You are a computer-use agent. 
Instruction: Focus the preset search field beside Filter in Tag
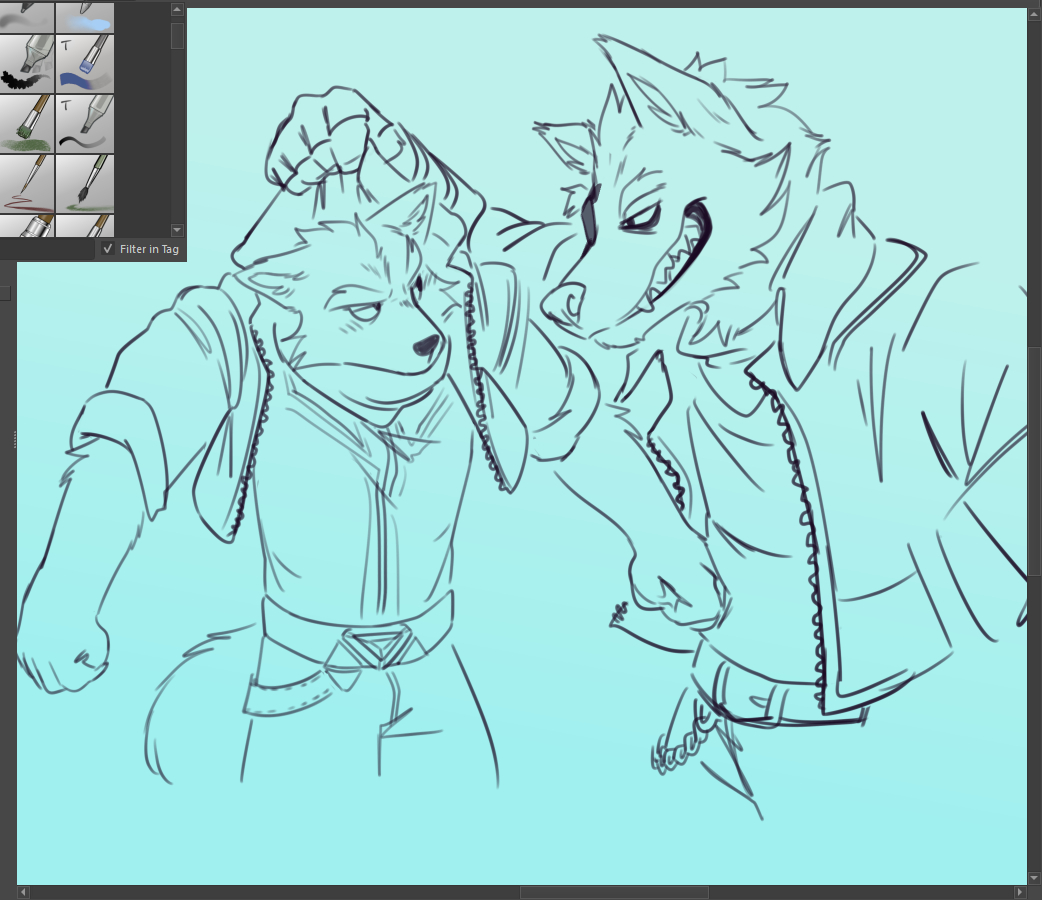(47, 249)
